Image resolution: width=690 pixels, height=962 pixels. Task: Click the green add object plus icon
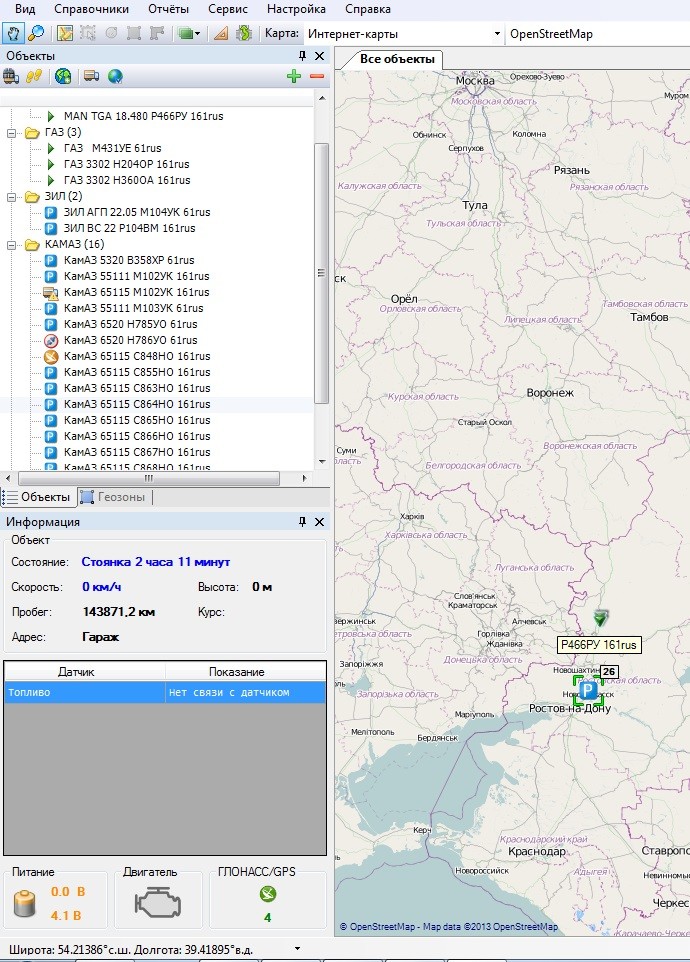coord(293,76)
